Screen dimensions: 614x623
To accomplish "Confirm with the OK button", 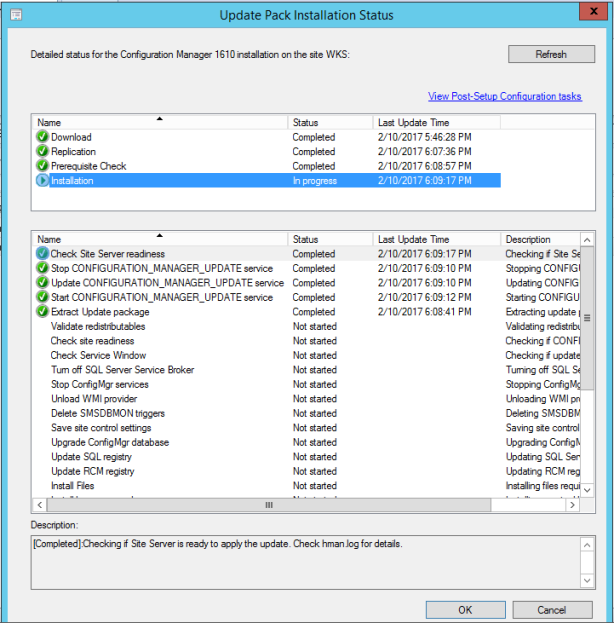I will click(465, 610).
